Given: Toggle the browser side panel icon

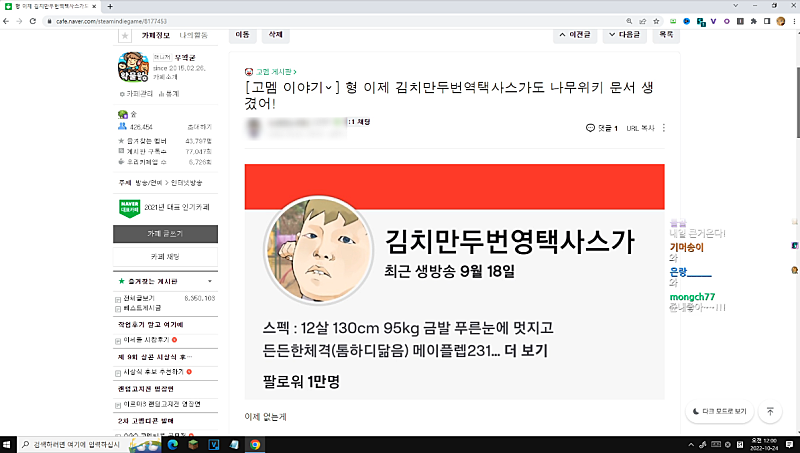Looking at the screenshot, I should (x=767, y=21).
